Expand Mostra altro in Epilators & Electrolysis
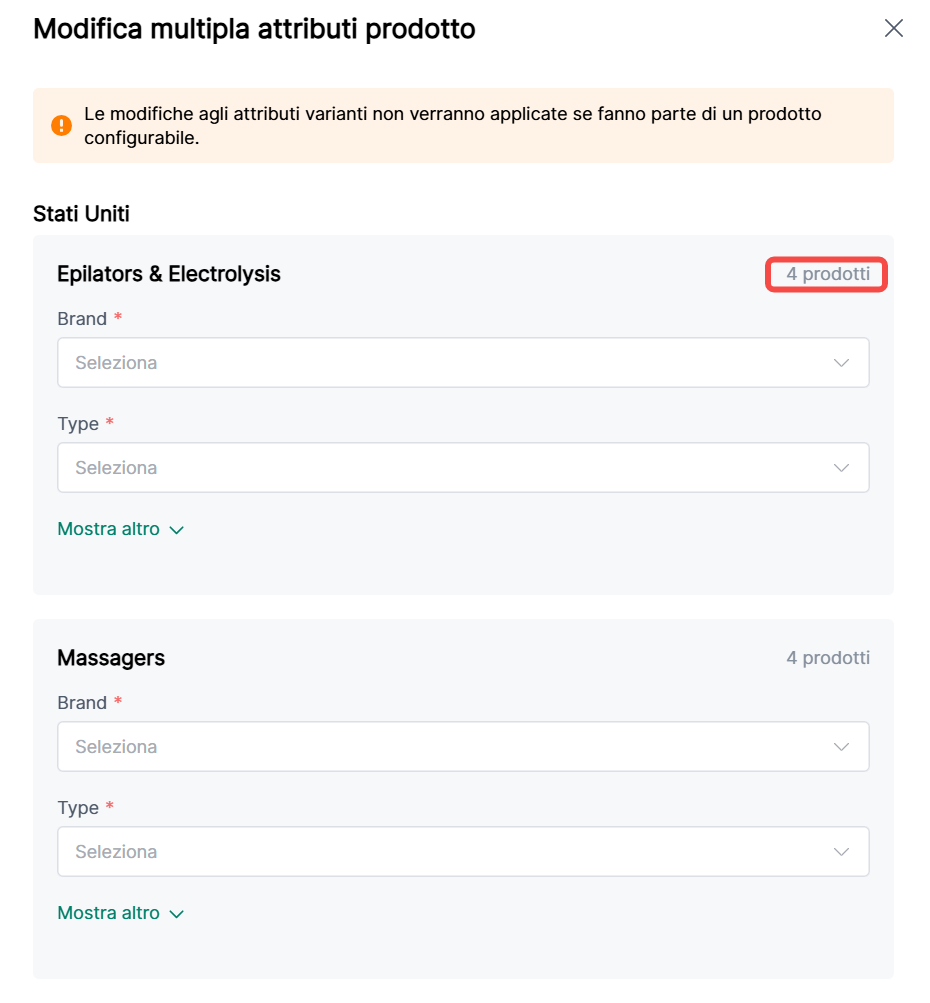Viewport: 930px width, 1003px height. (x=109, y=529)
